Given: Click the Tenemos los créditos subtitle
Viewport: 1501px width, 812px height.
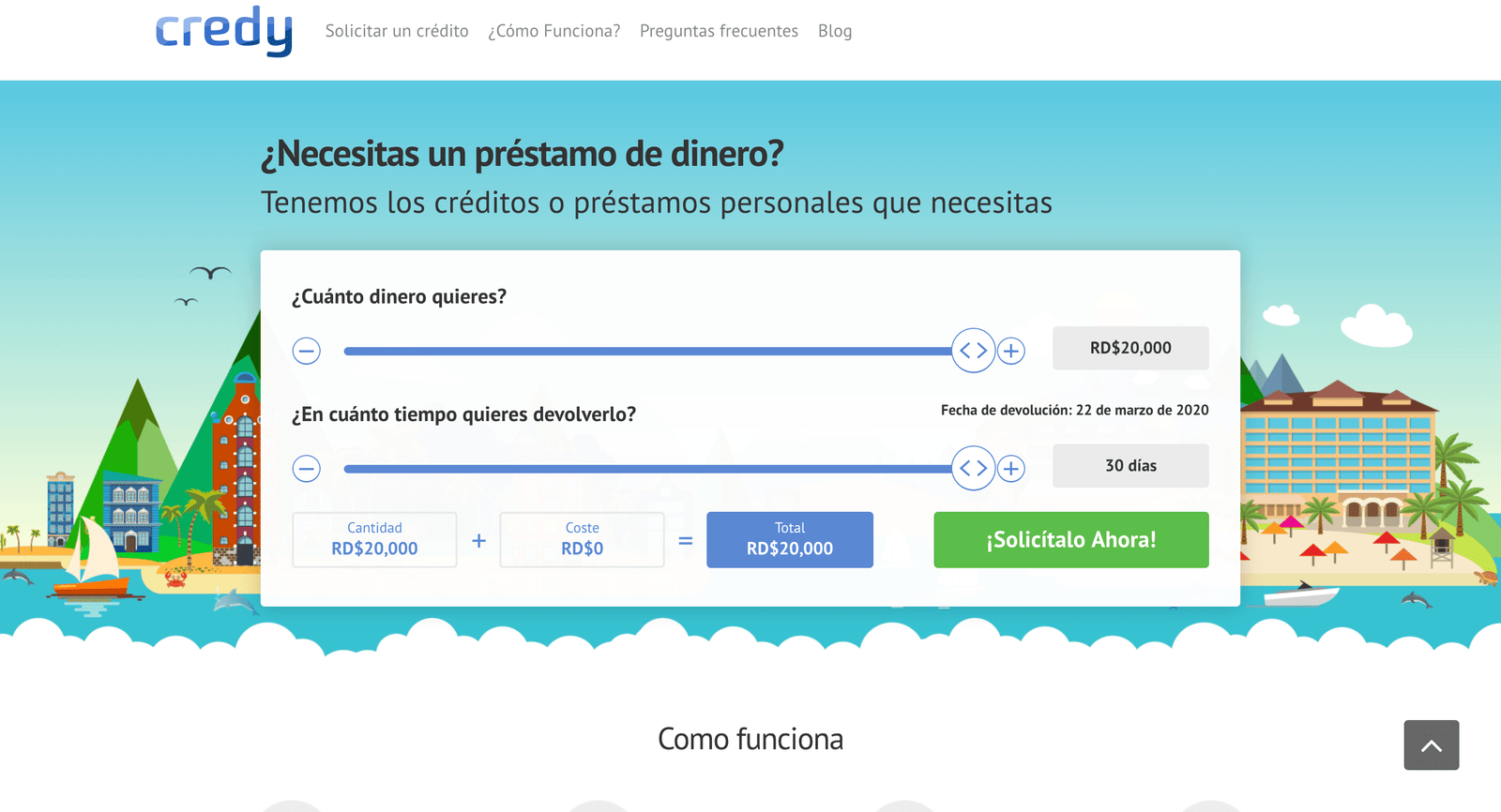Looking at the screenshot, I should pyautogui.click(x=657, y=203).
